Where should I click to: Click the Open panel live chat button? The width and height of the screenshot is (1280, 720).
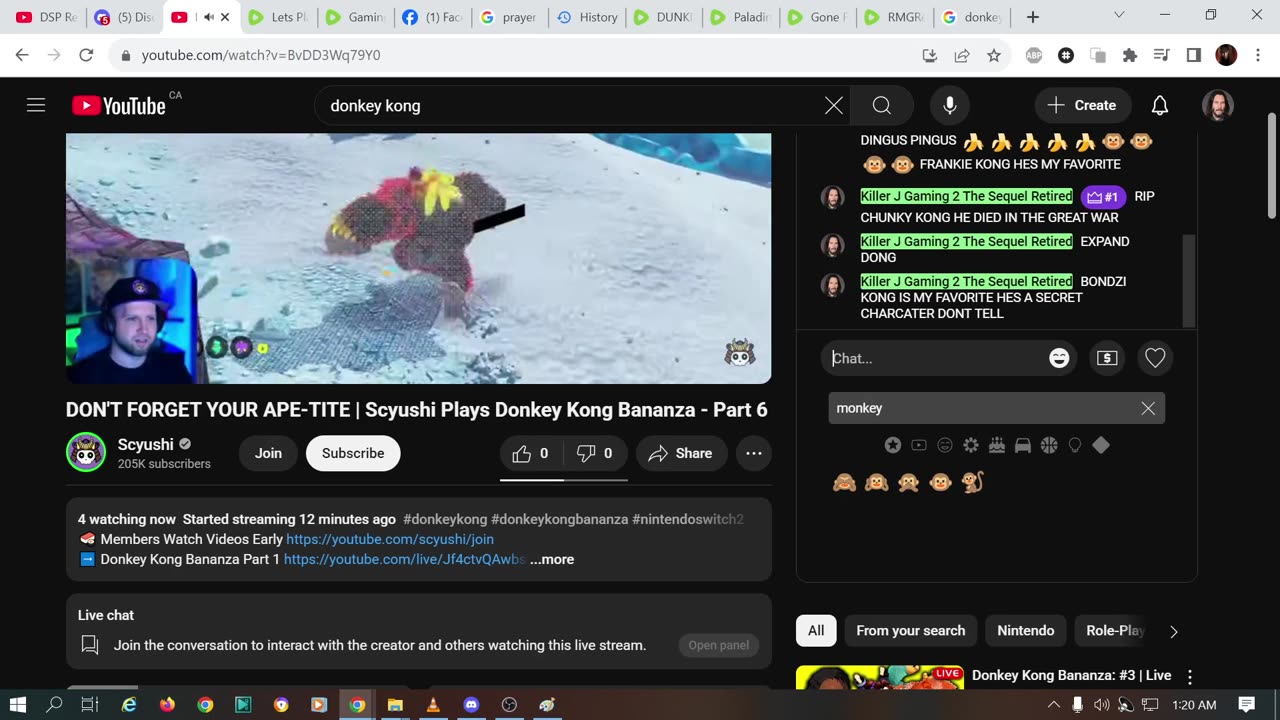coord(718,645)
